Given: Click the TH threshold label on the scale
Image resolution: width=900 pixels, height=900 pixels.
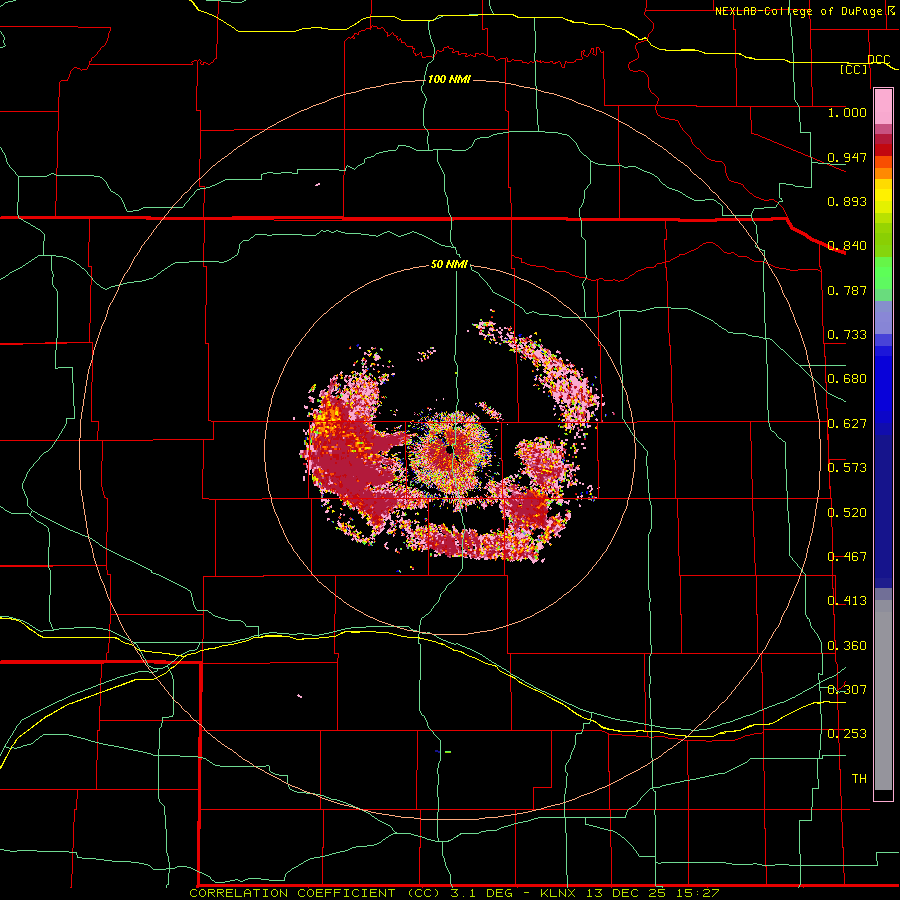Looking at the screenshot, I should pyautogui.click(x=859, y=779).
